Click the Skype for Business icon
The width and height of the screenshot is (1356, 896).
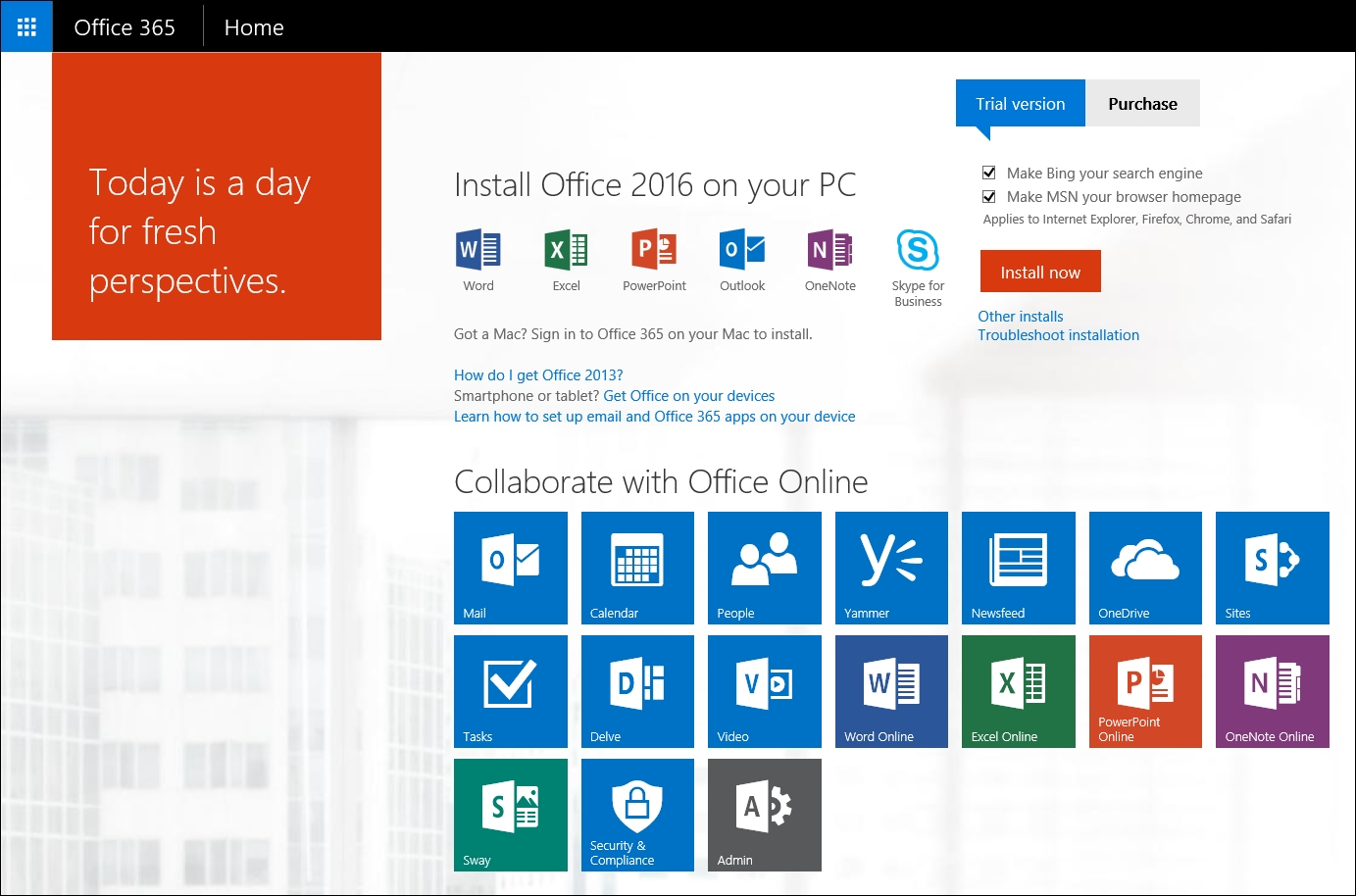coord(918,250)
